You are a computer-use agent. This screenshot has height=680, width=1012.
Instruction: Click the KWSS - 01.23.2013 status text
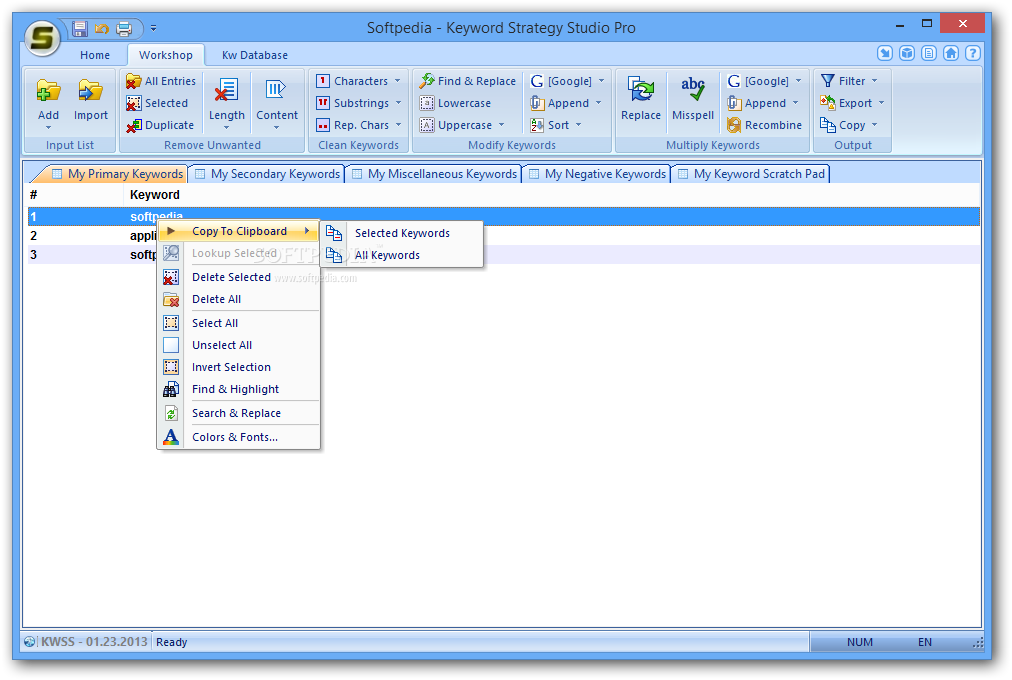point(94,642)
